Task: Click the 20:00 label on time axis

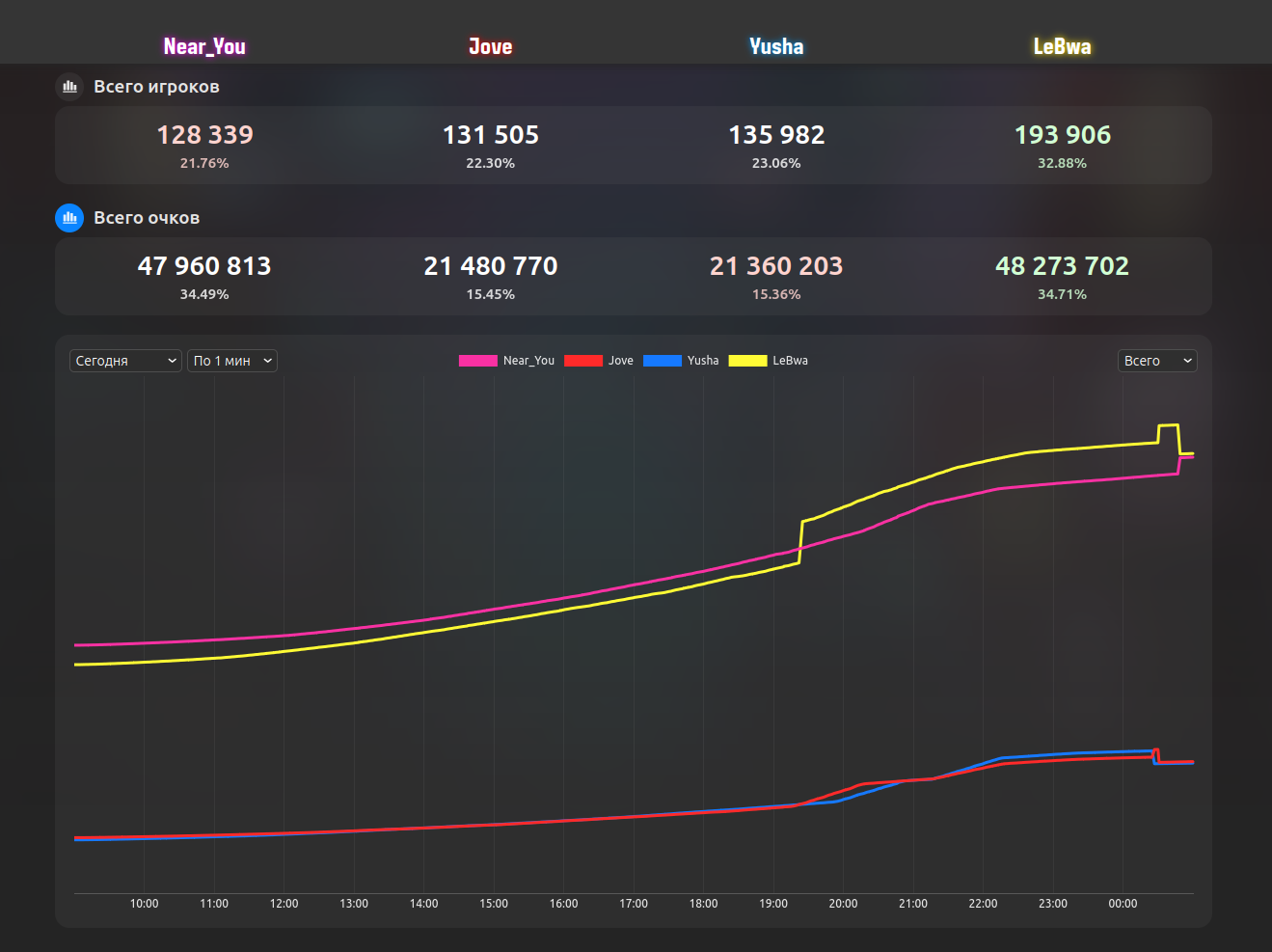Action: click(843, 904)
